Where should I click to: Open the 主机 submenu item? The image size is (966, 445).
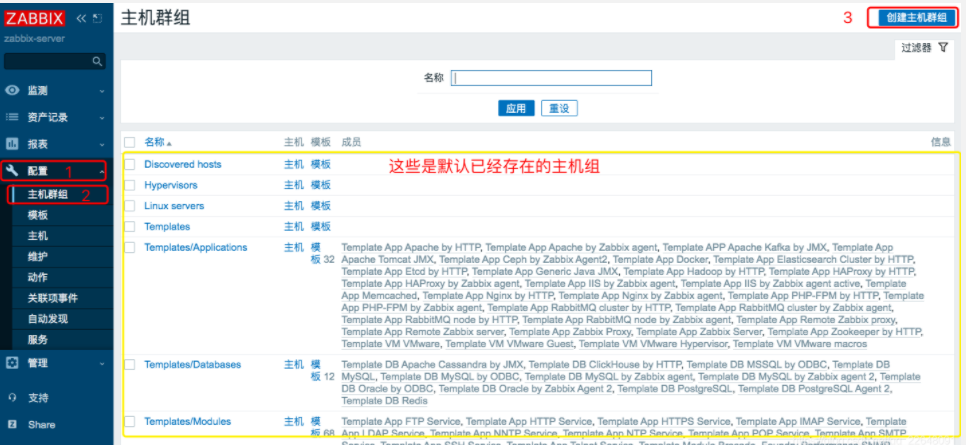coord(38,236)
